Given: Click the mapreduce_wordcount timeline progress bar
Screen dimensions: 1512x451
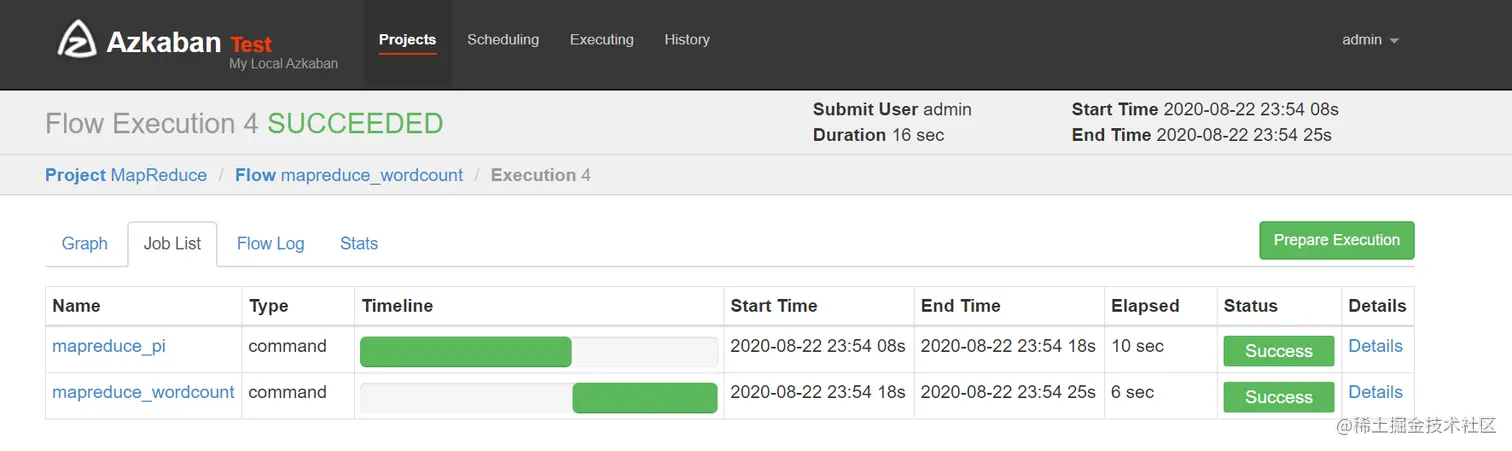Looking at the screenshot, I should click(x=644, y=398).
